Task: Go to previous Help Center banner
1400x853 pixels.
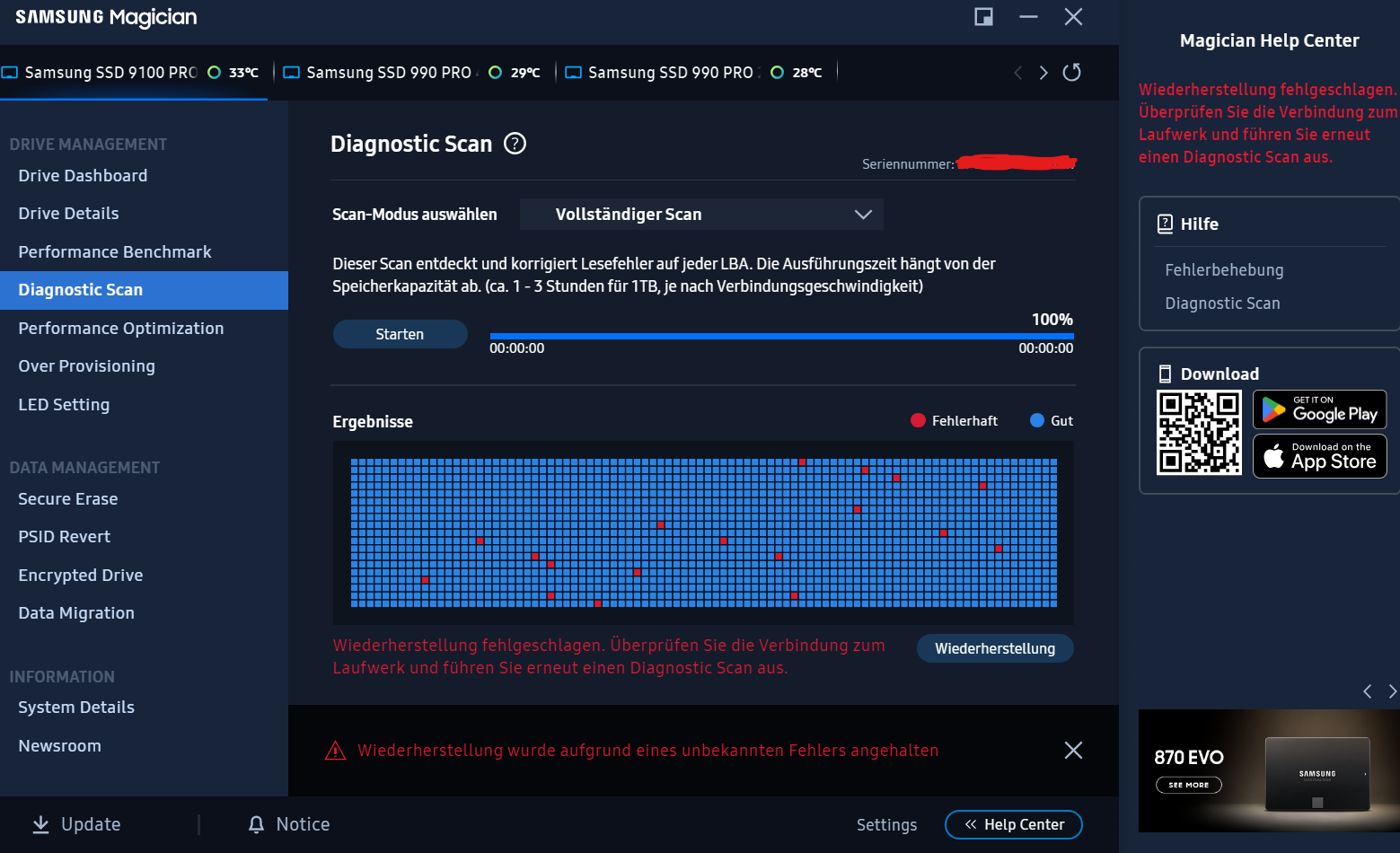Action: pyautogui.click(x=1368, y=691)
